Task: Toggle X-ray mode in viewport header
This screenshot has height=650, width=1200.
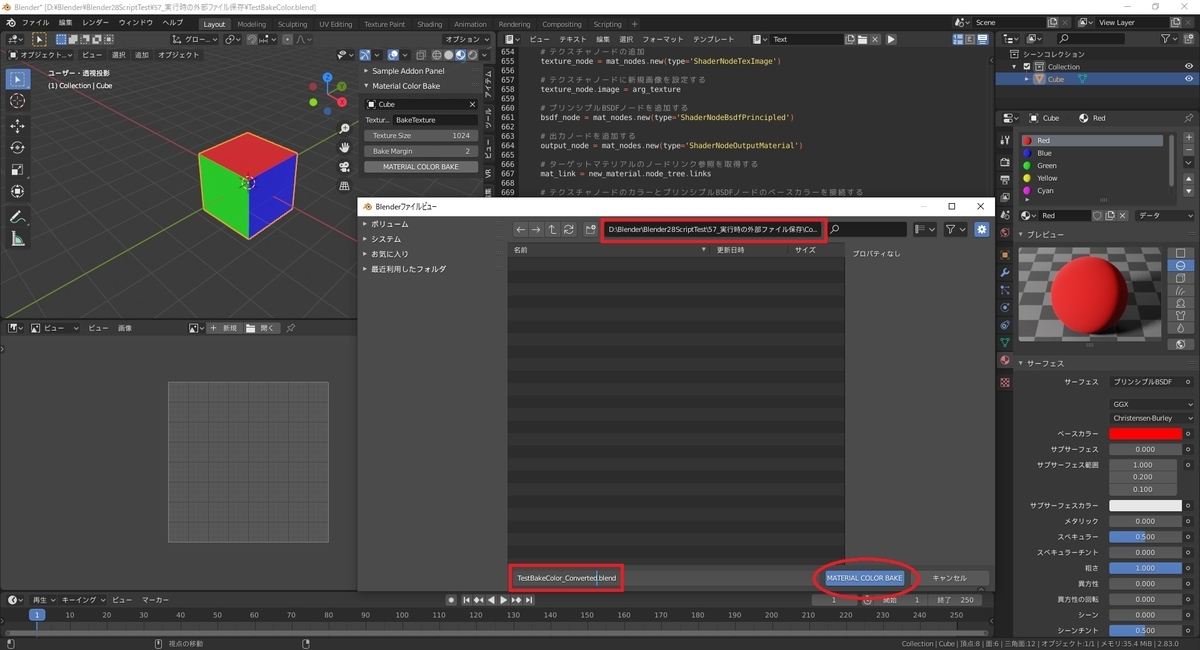Action: (423, 55)
